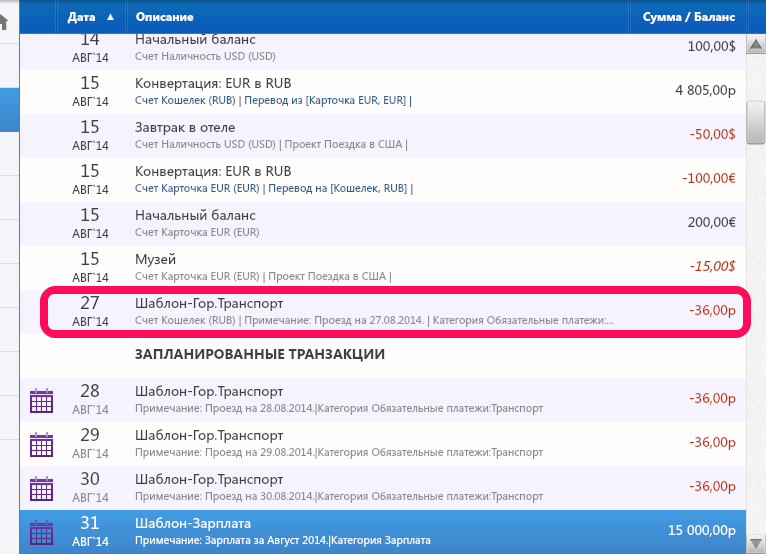Screen dimensions: 766x554
Task: Select Начальный баланс row for Карточка EUR
Action: (383, 224)
